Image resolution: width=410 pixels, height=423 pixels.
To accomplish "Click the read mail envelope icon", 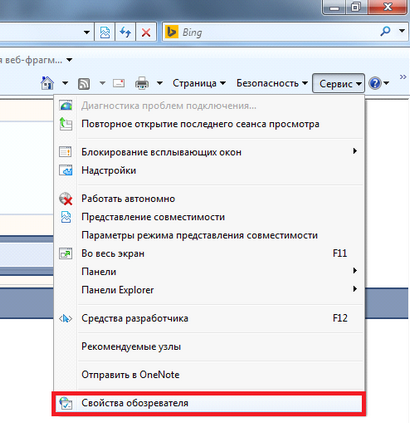I will point(119,83).
